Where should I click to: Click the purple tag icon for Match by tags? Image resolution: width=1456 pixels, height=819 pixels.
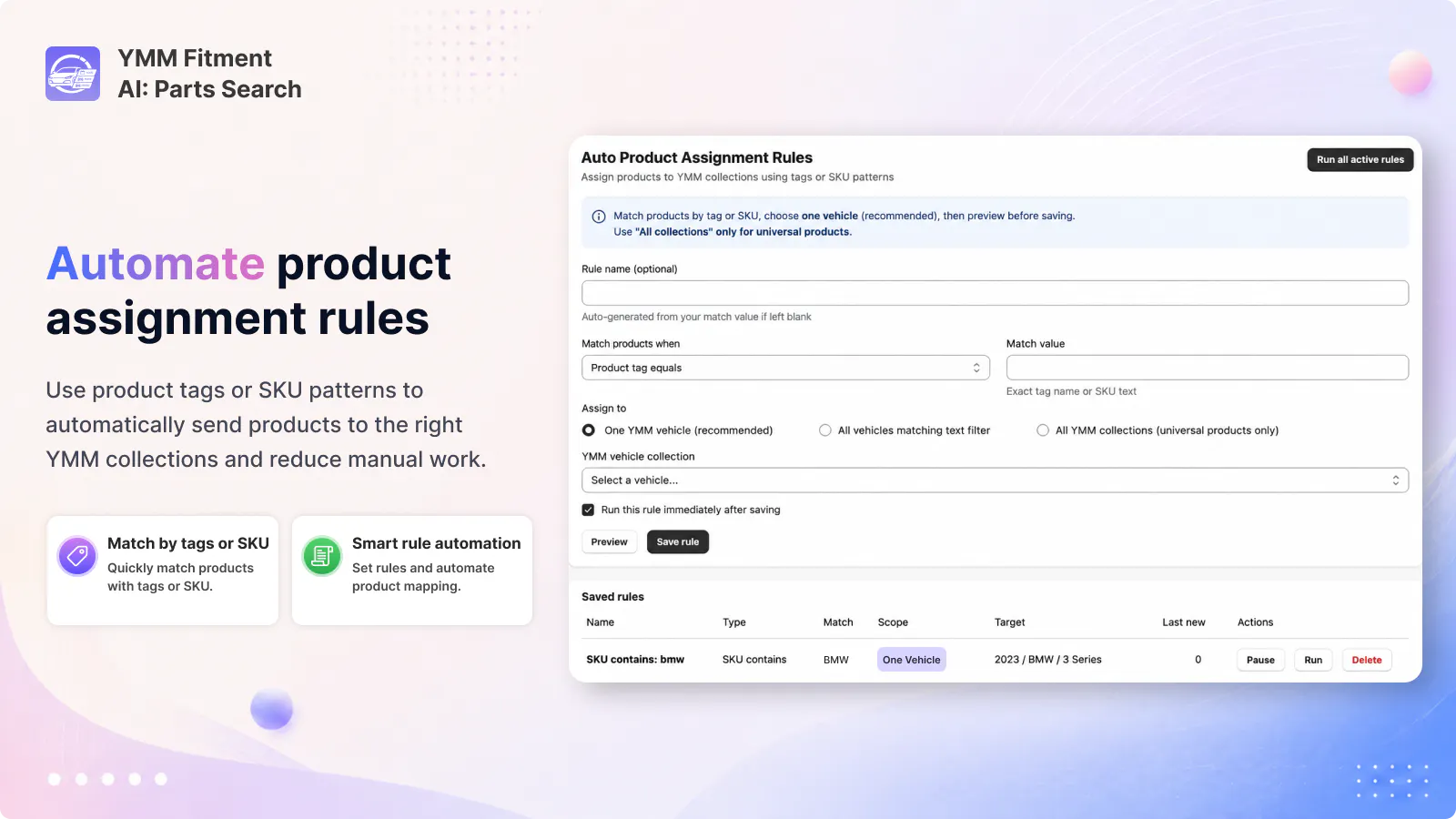[77, 555]
